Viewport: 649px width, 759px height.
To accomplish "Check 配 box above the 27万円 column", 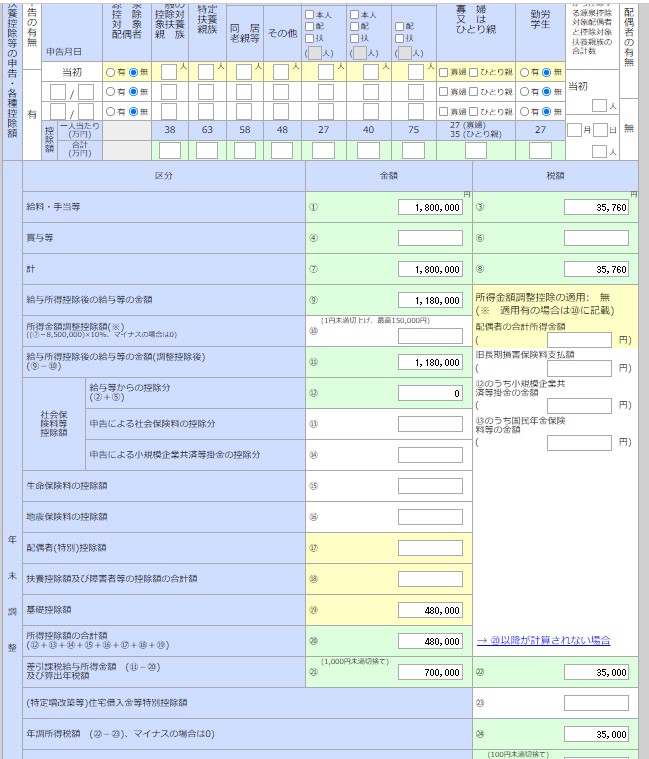I will click(310, 26).
